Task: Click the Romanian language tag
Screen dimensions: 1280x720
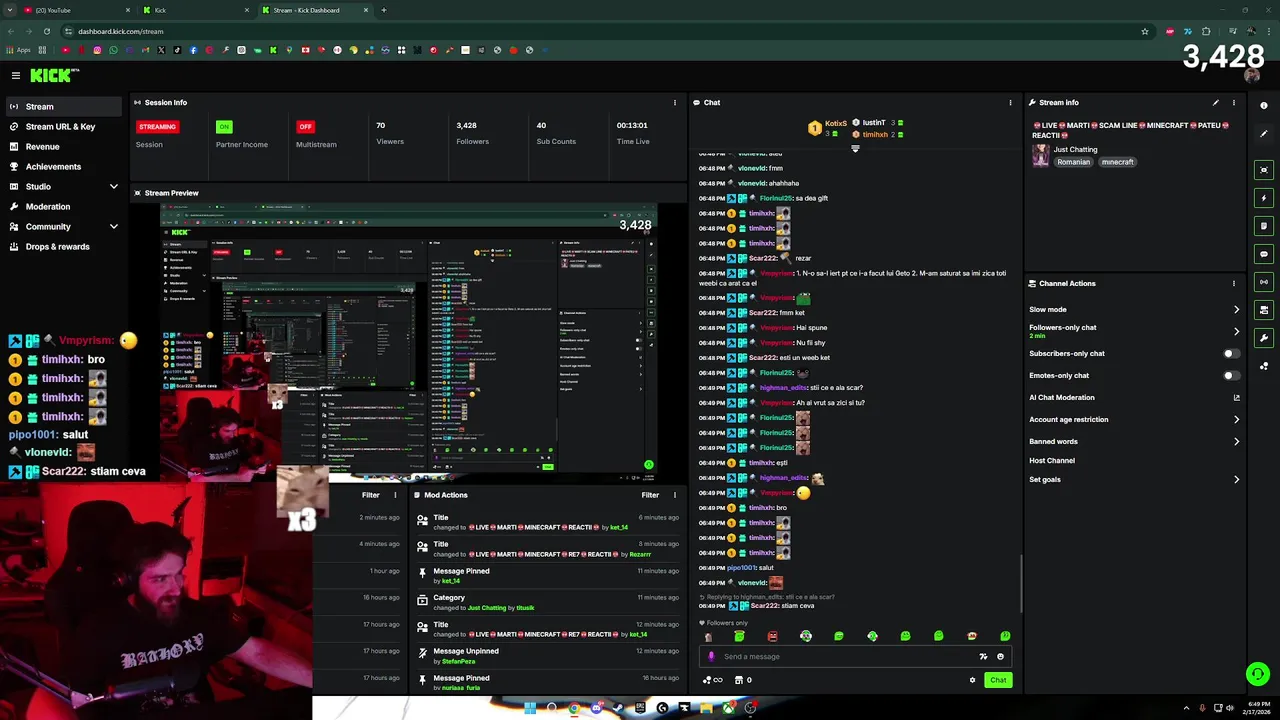Action: coord(1073,162)
